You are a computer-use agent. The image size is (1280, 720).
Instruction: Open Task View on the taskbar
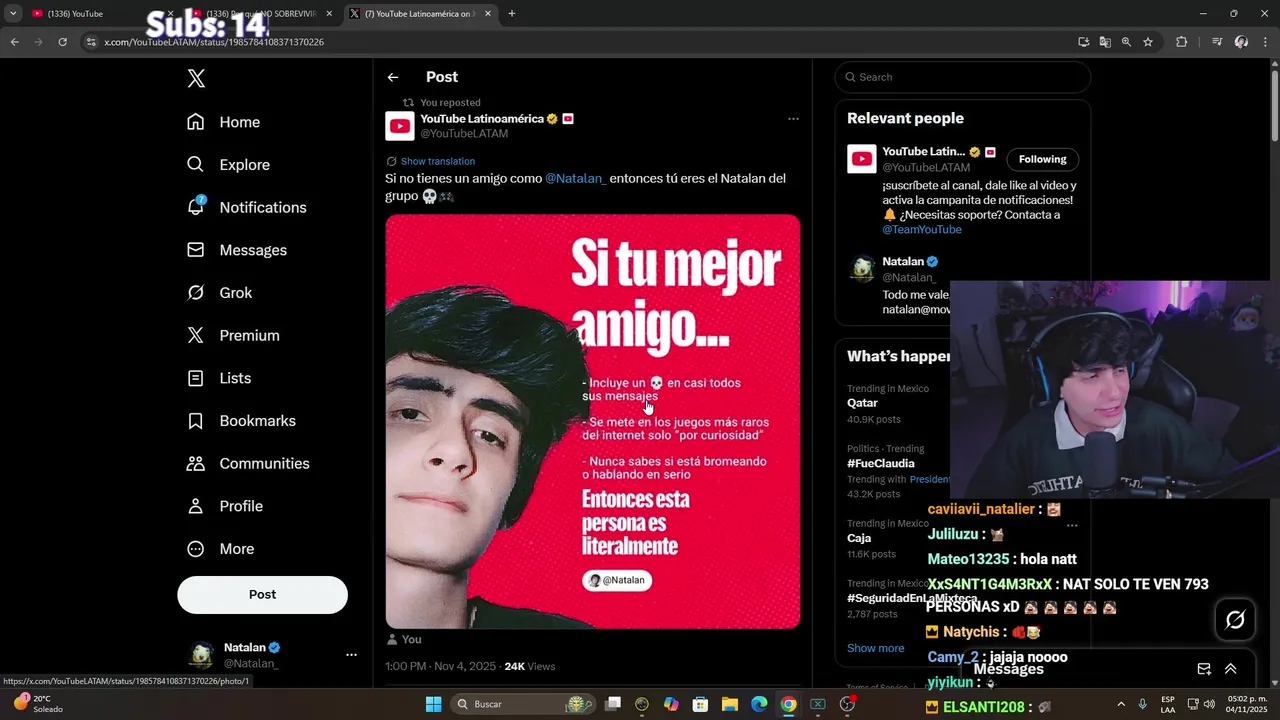[x=613, y=704]
